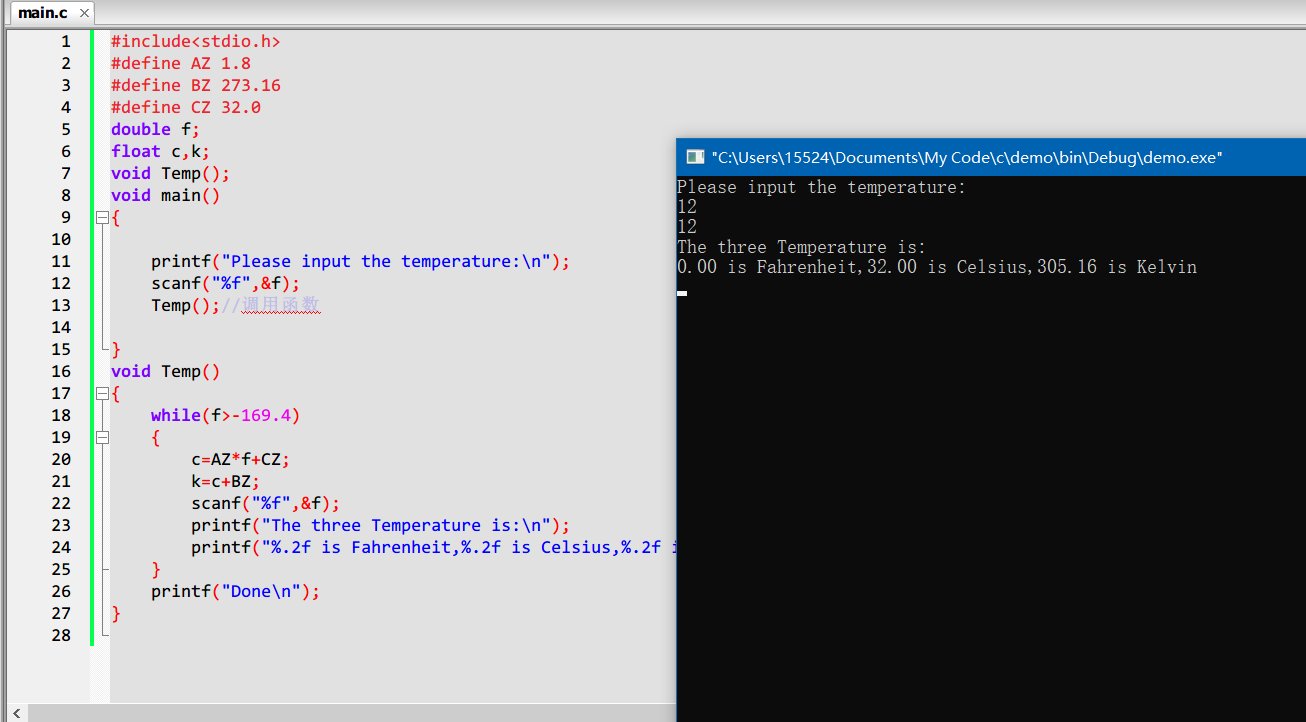Click line number 13 in the margin
Image resolution: width=1306 pixels, height=722 pixels.
click(61, 305)
